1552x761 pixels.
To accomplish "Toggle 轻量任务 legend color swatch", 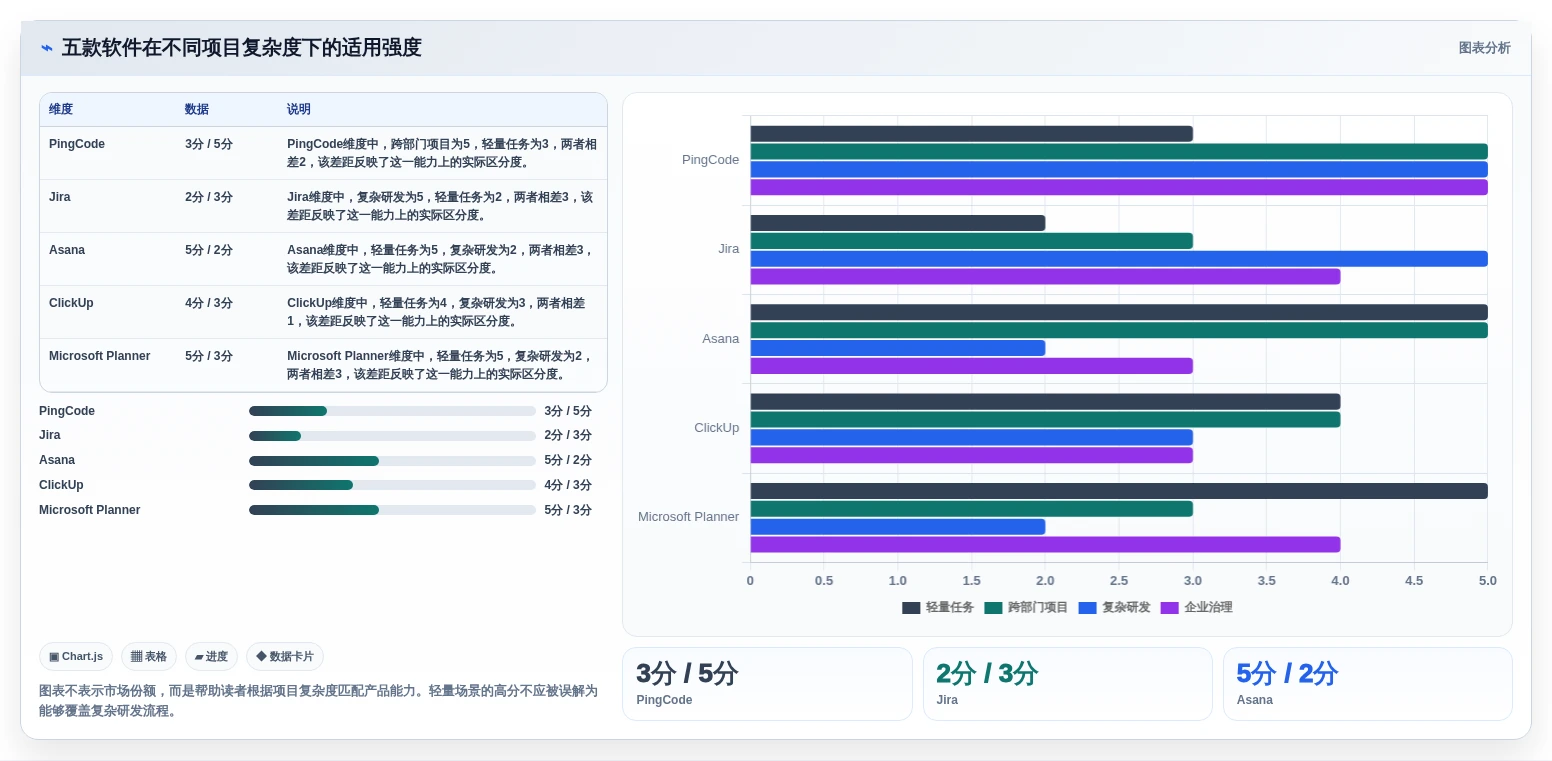I will tap(911, 607).
